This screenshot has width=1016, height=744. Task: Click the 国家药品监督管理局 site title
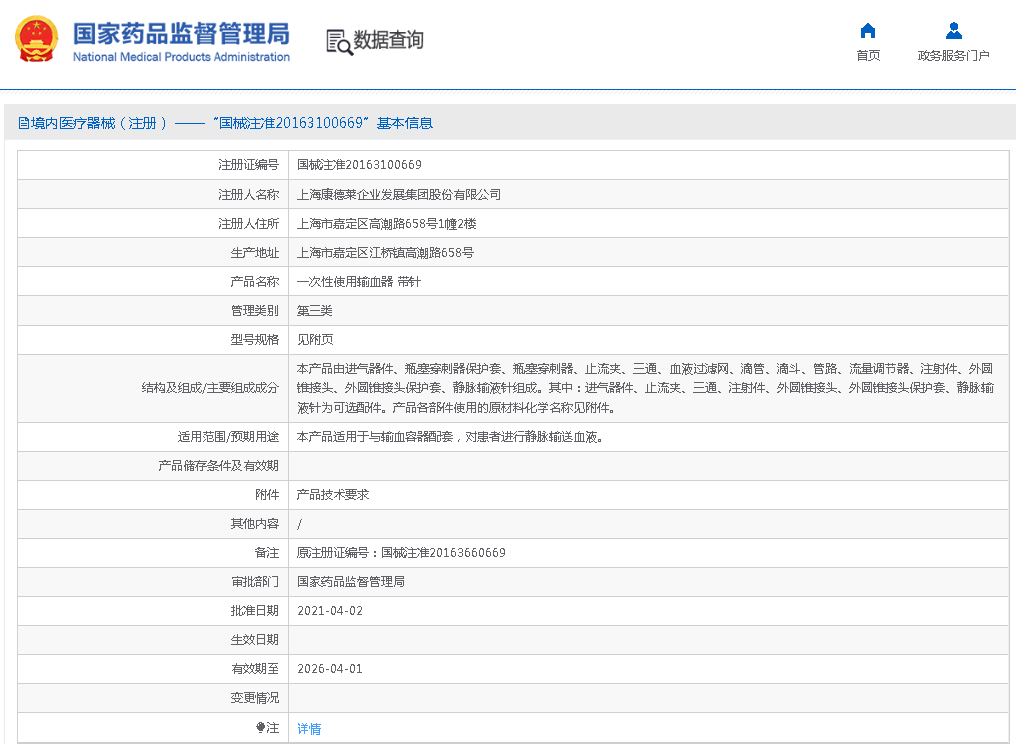[x=181, y=34]
